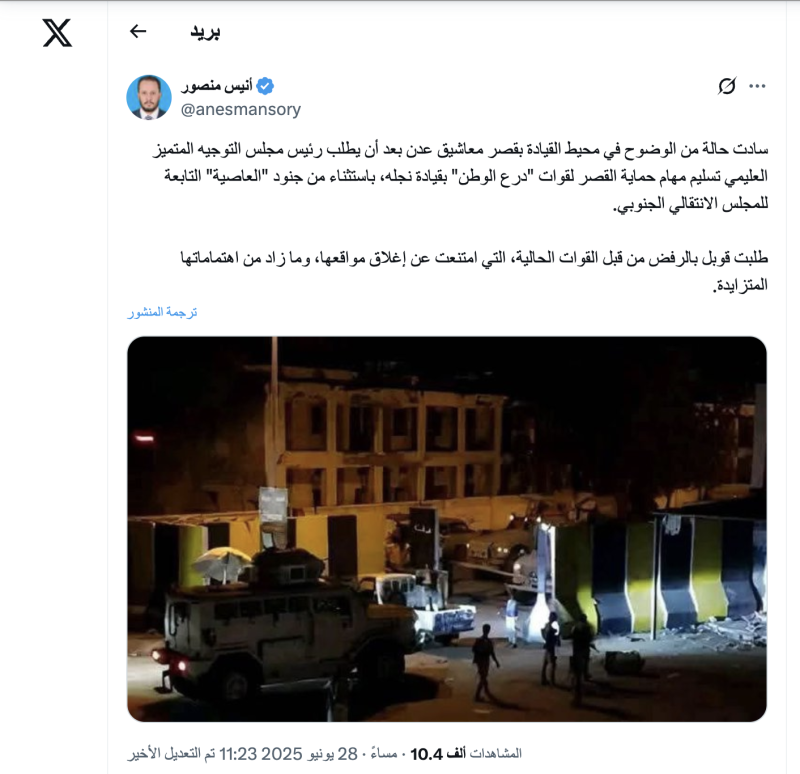Open تم التعديل الأخير edit history
The image size is (800, 774).
(171, 754)
